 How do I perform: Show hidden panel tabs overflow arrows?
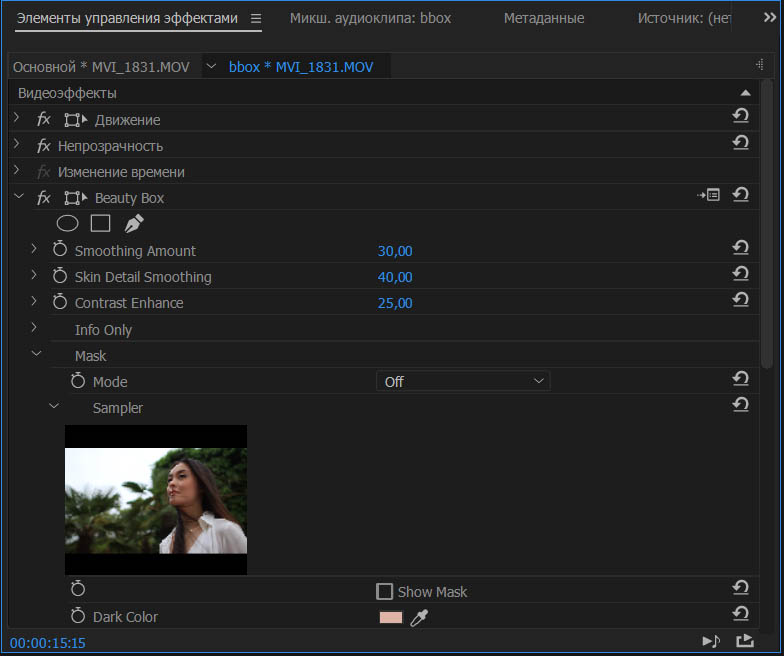[770, 18]
